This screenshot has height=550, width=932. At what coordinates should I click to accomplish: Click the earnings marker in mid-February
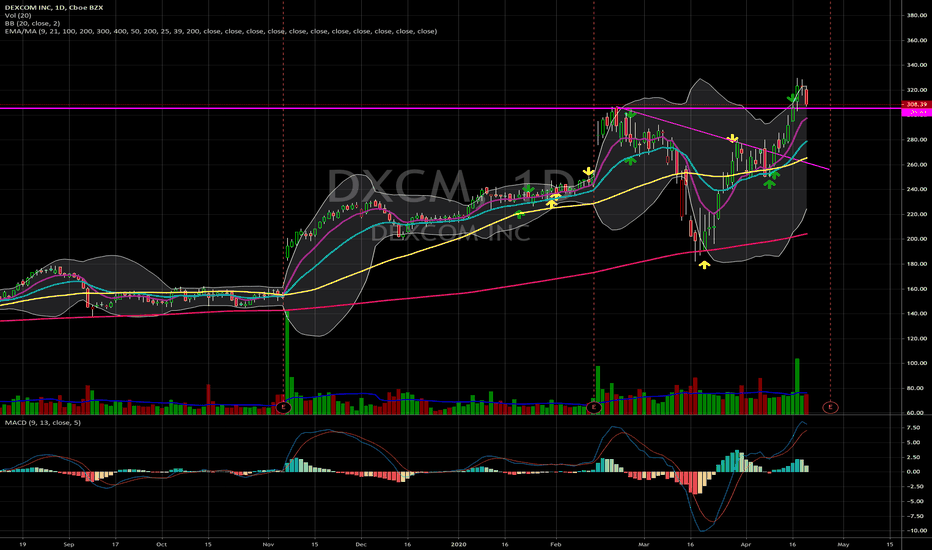tap(593, 407)
